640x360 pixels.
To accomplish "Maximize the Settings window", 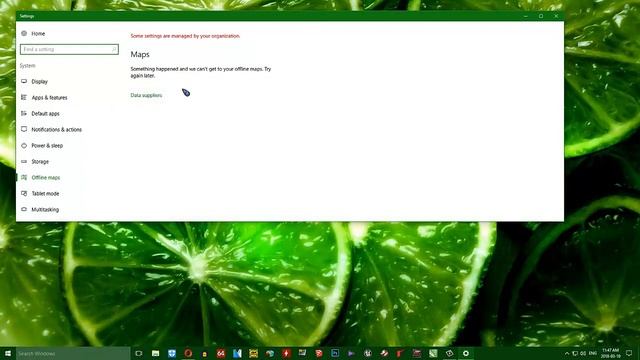I will coord(541,16).
